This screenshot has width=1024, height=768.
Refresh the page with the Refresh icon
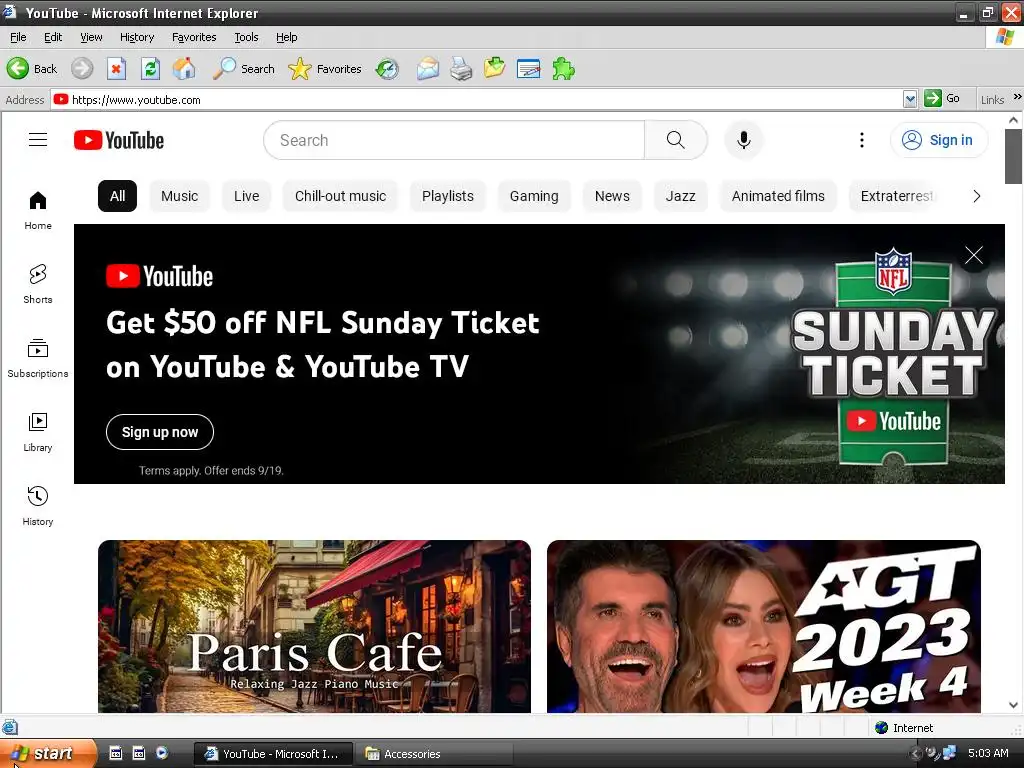(150, 69)
